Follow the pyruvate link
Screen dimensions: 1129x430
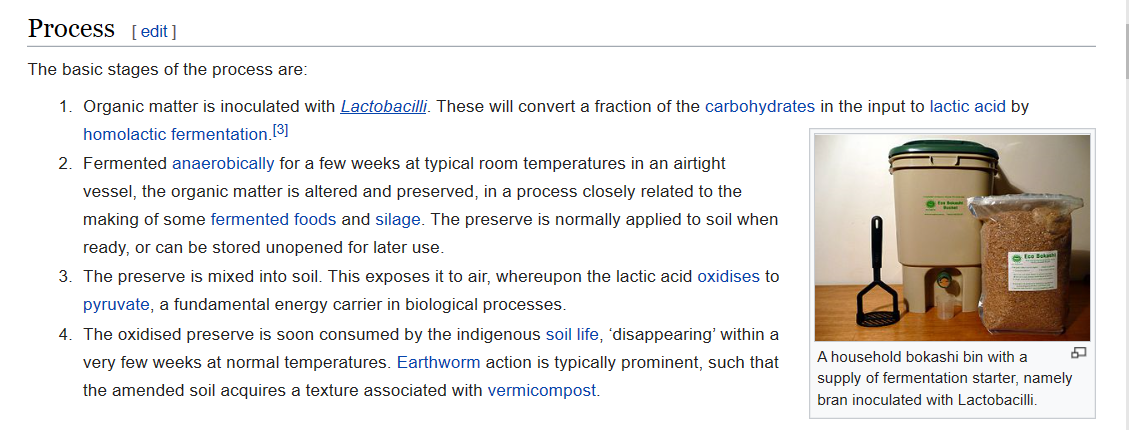point(116,304)
